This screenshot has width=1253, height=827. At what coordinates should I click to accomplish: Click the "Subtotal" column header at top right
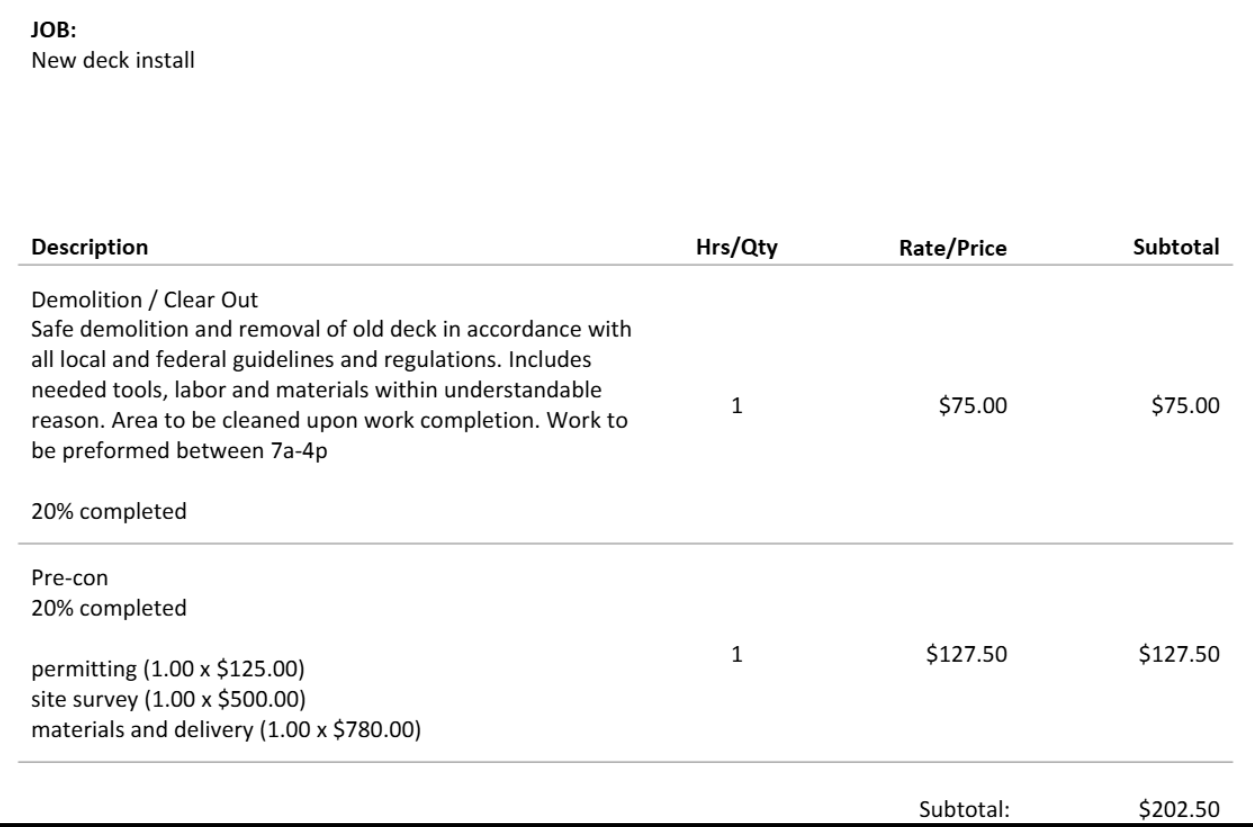point(1176,247)
